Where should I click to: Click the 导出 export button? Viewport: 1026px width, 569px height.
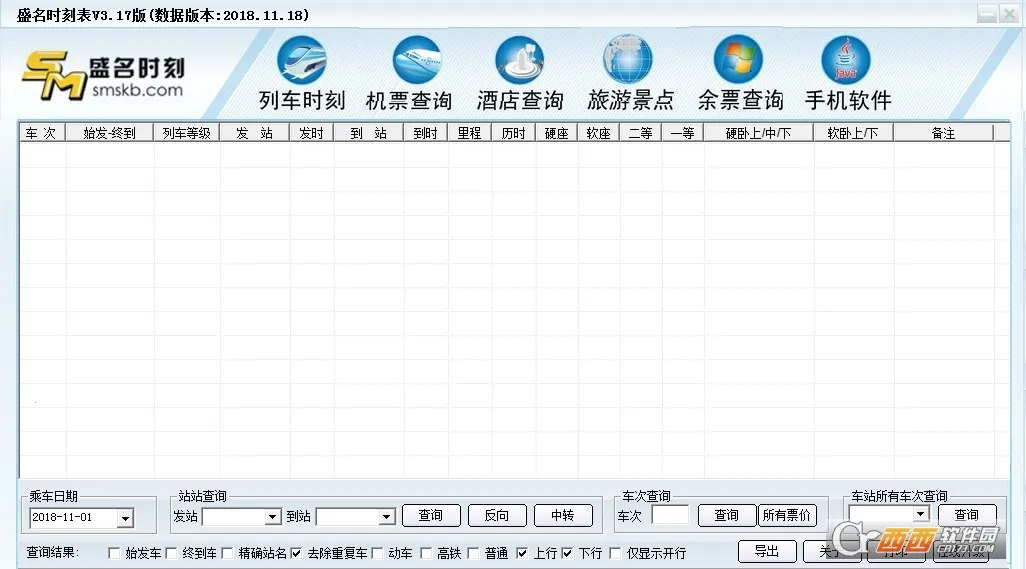[767, 551]
